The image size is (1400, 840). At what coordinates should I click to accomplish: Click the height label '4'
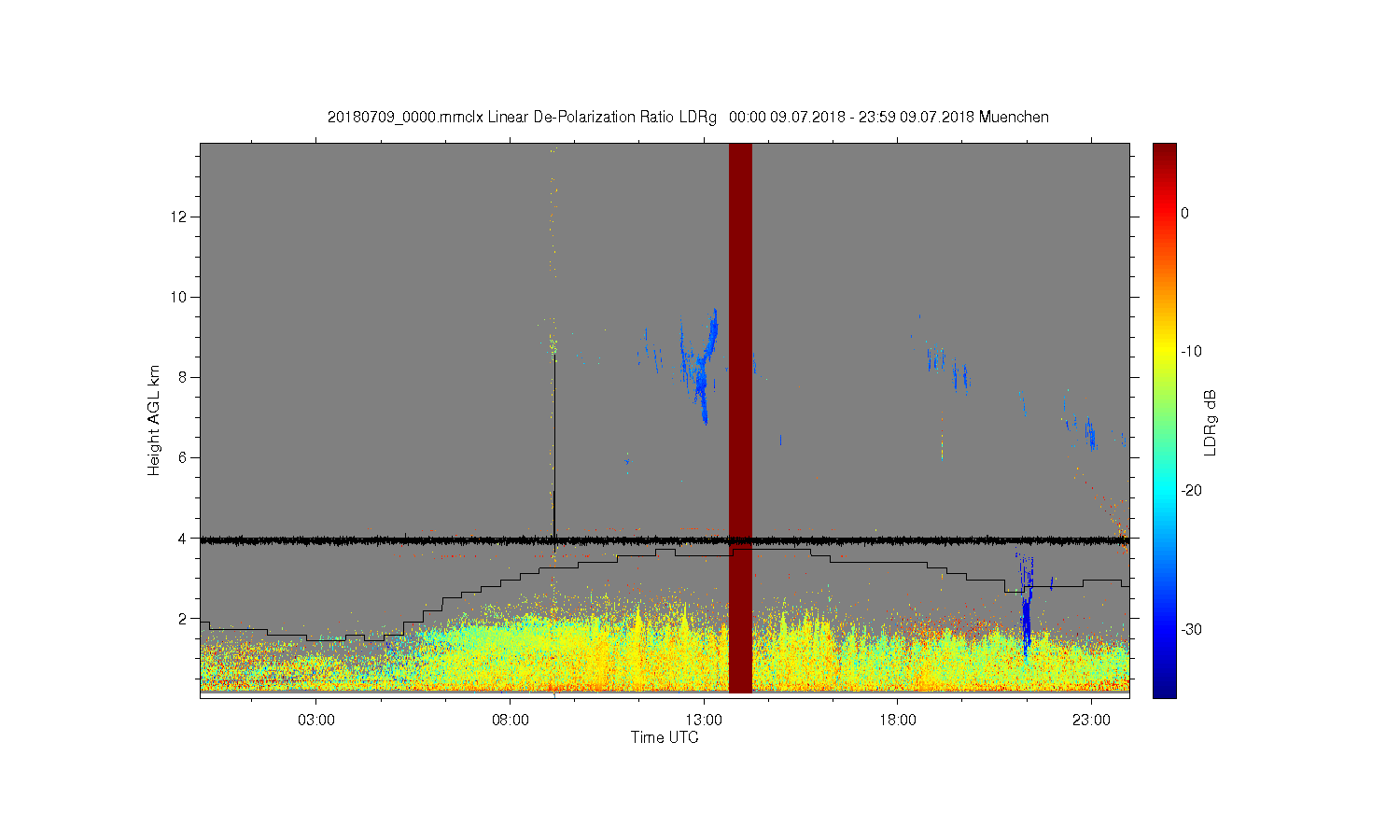click(183, 538)
